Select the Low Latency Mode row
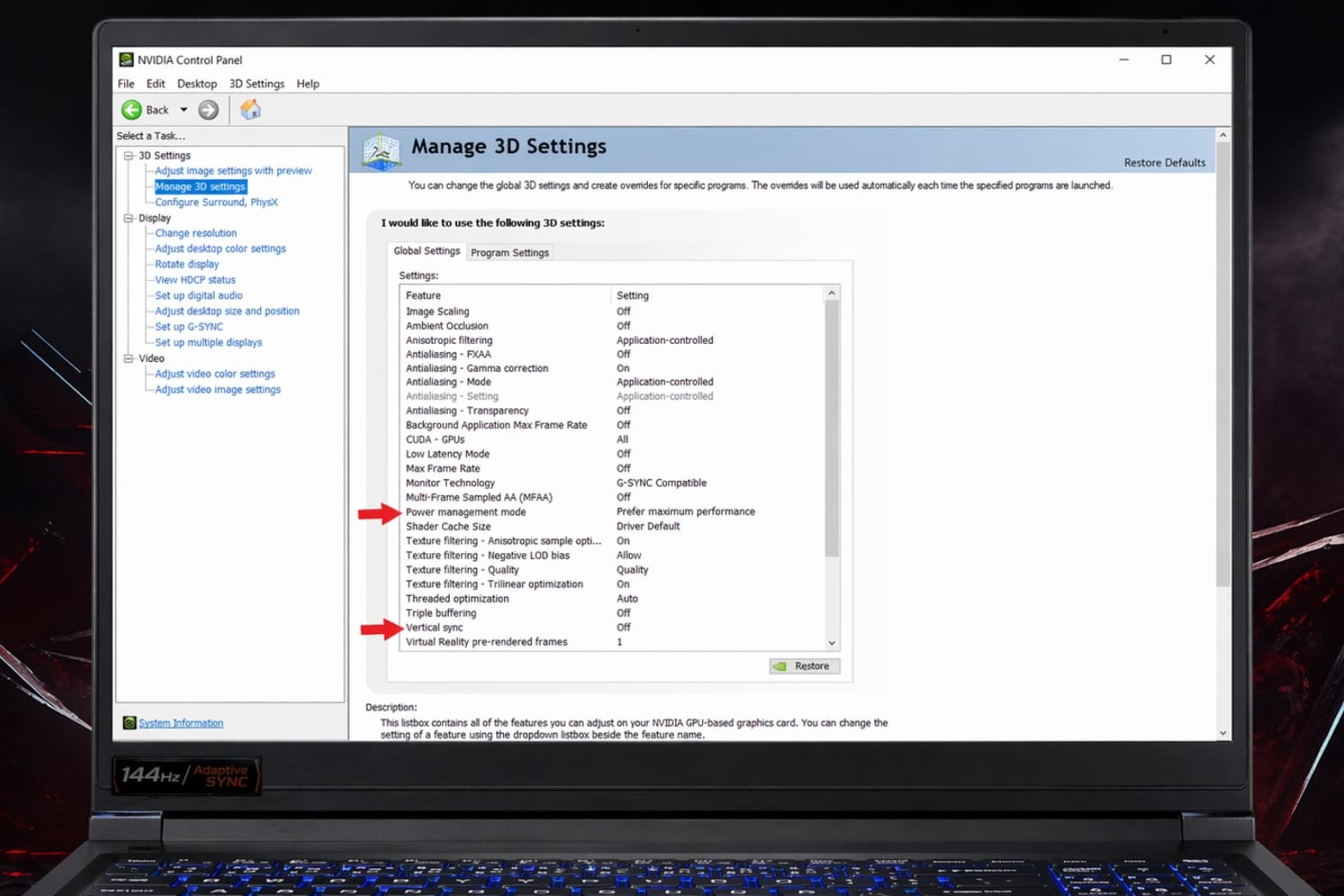 tap(613, 454)
